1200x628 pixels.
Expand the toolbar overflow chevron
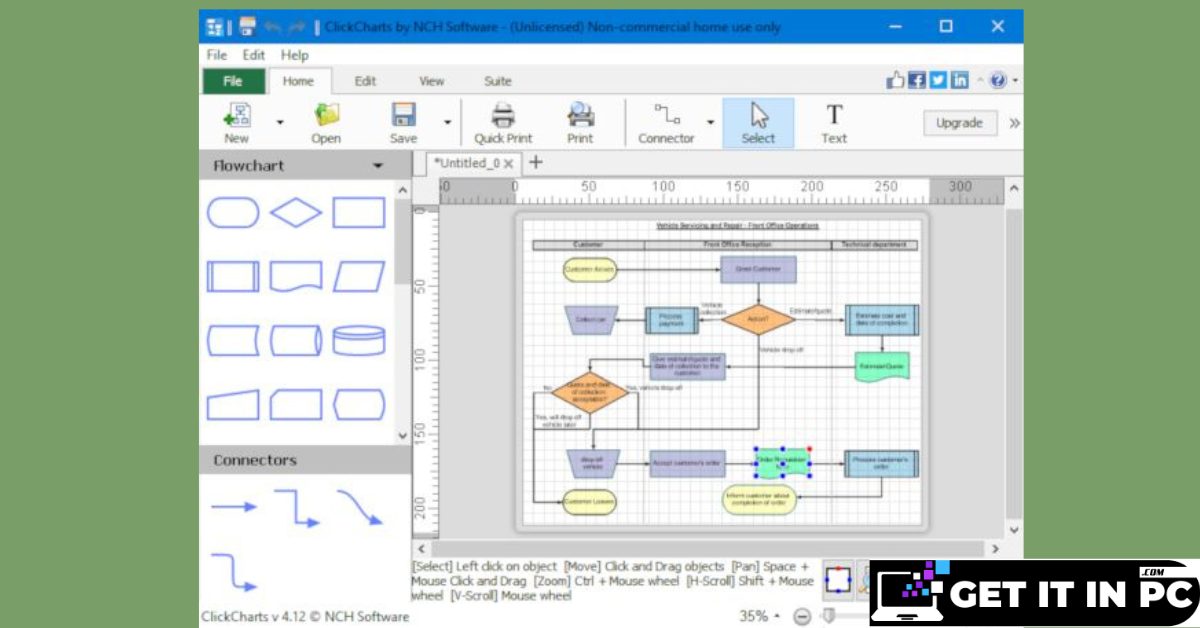point(1014,123)
